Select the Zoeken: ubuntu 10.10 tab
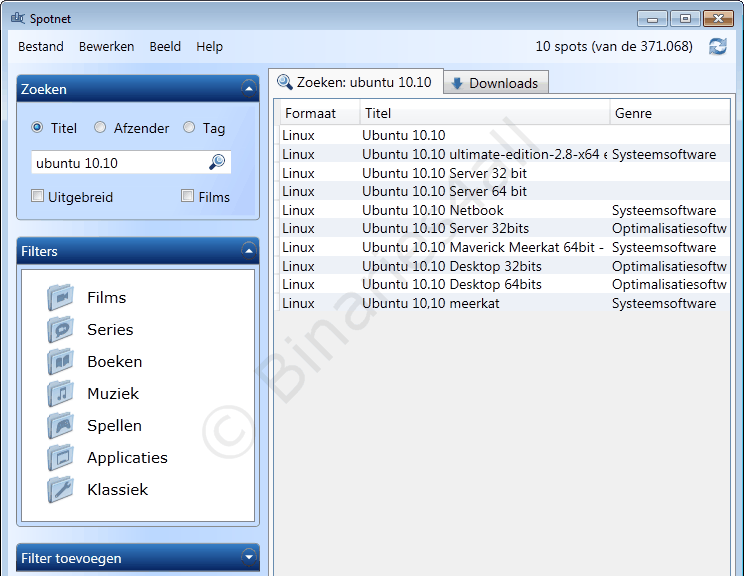The width and height of the screenshot is (744, 576). coord(356,82)
